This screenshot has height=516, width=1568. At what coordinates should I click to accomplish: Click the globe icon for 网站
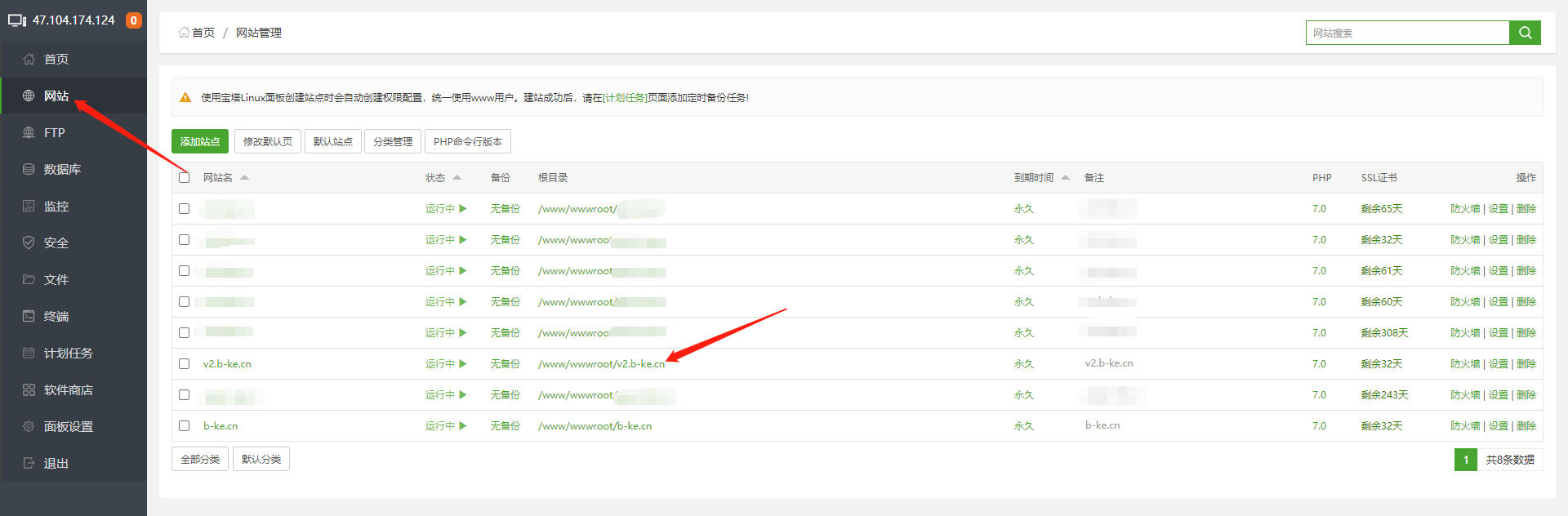(29, 96)
